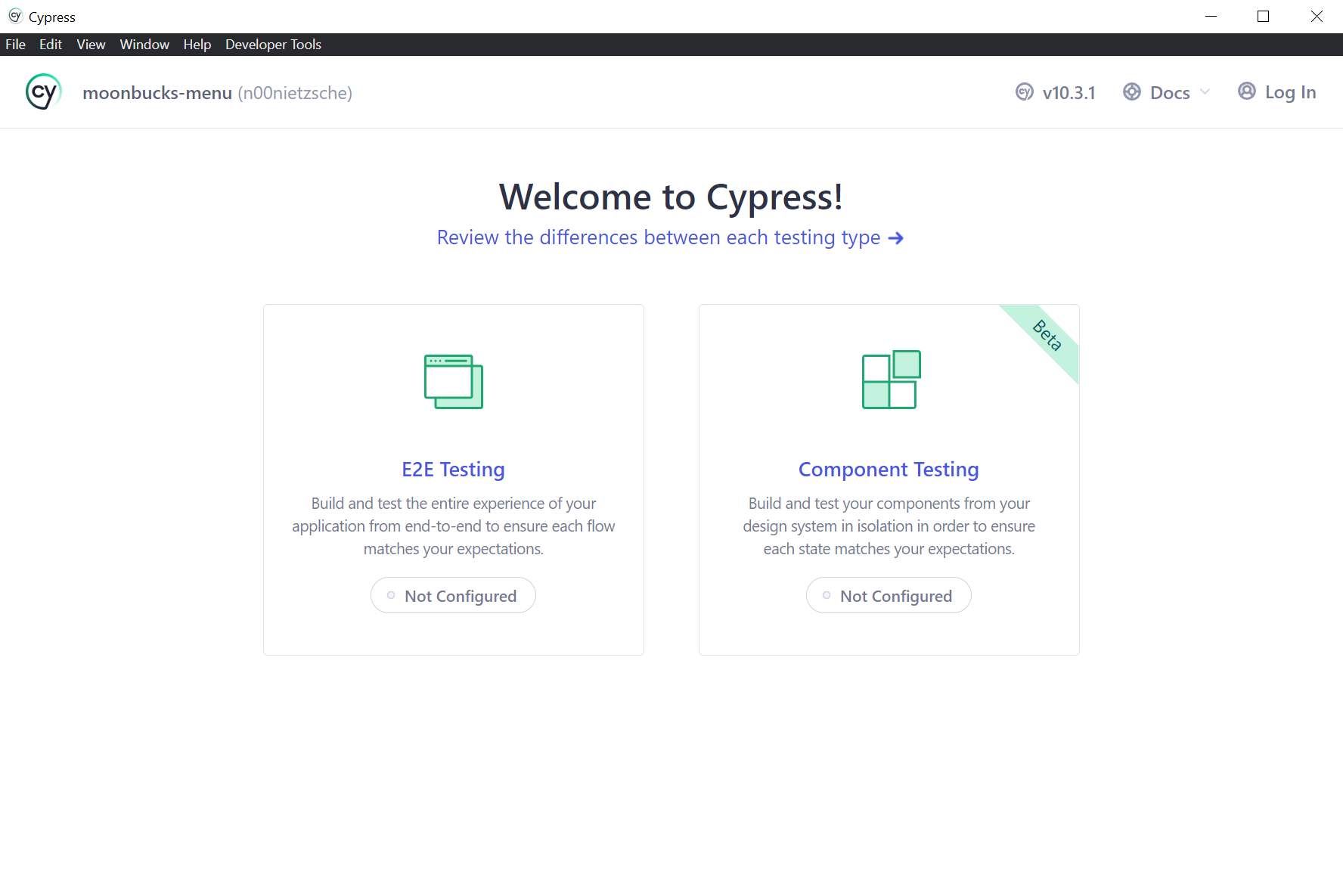This screenshot has height=896, width=1343.
Task: Click the Docs lifebuoy icon
Action: [1131, 92]
